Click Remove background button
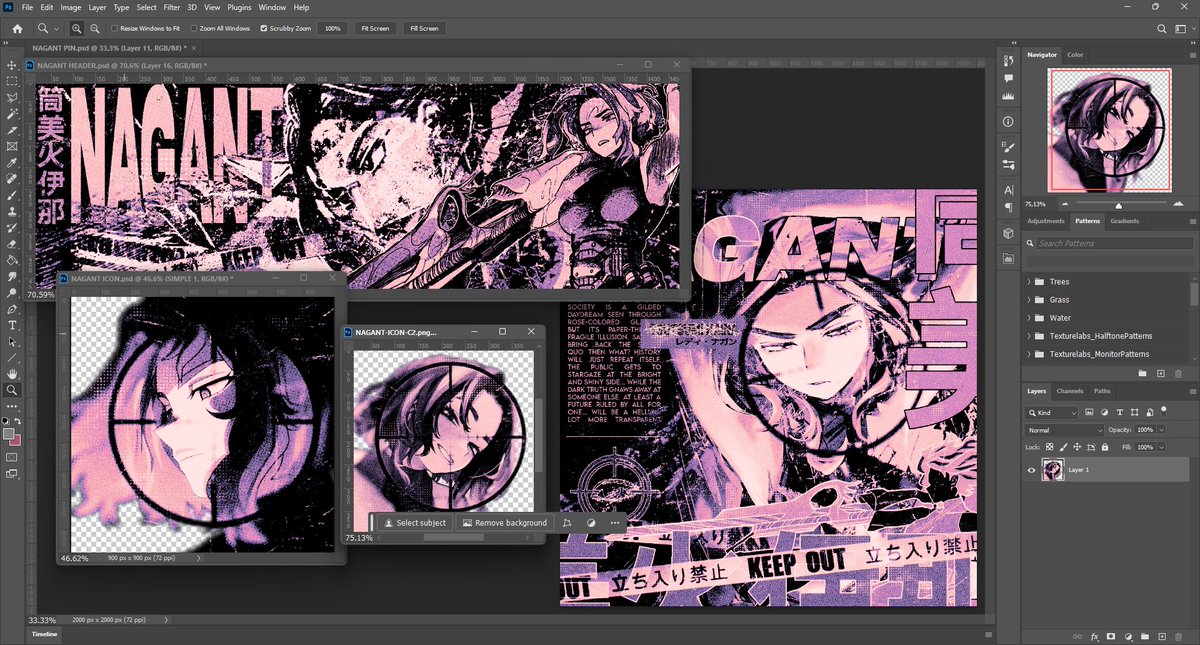 504,523
